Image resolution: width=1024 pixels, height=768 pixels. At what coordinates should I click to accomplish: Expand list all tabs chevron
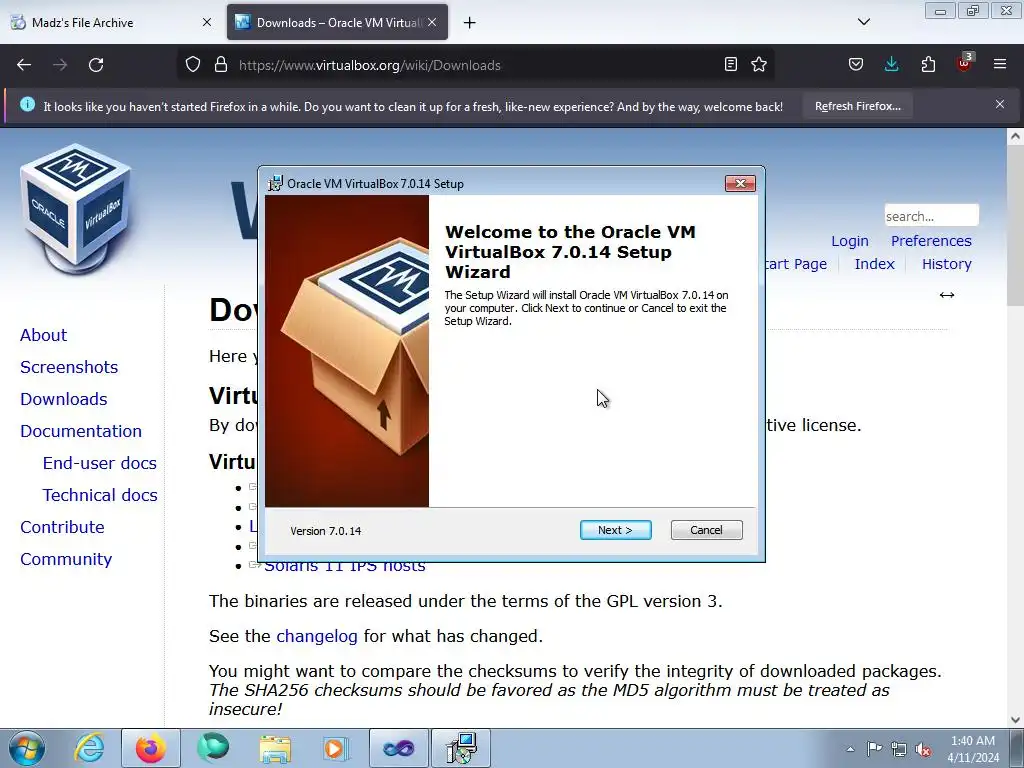pyautogui.click(x=863, y=22)
